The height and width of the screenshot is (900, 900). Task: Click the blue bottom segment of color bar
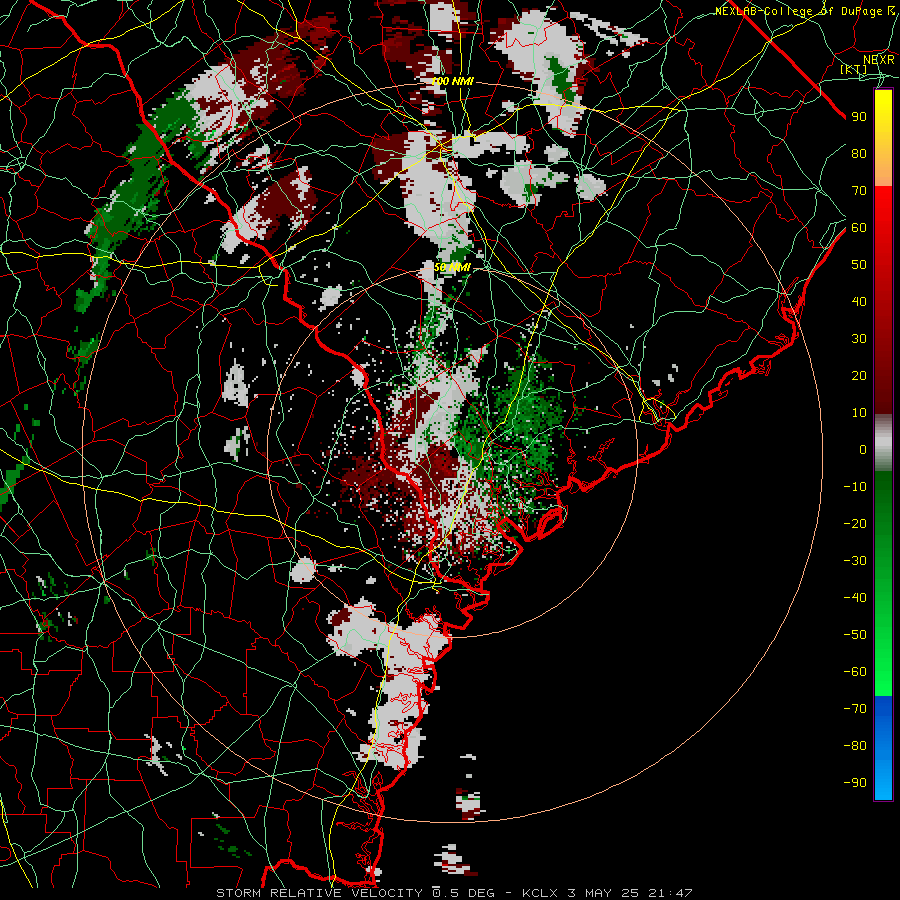coord(883,748)
